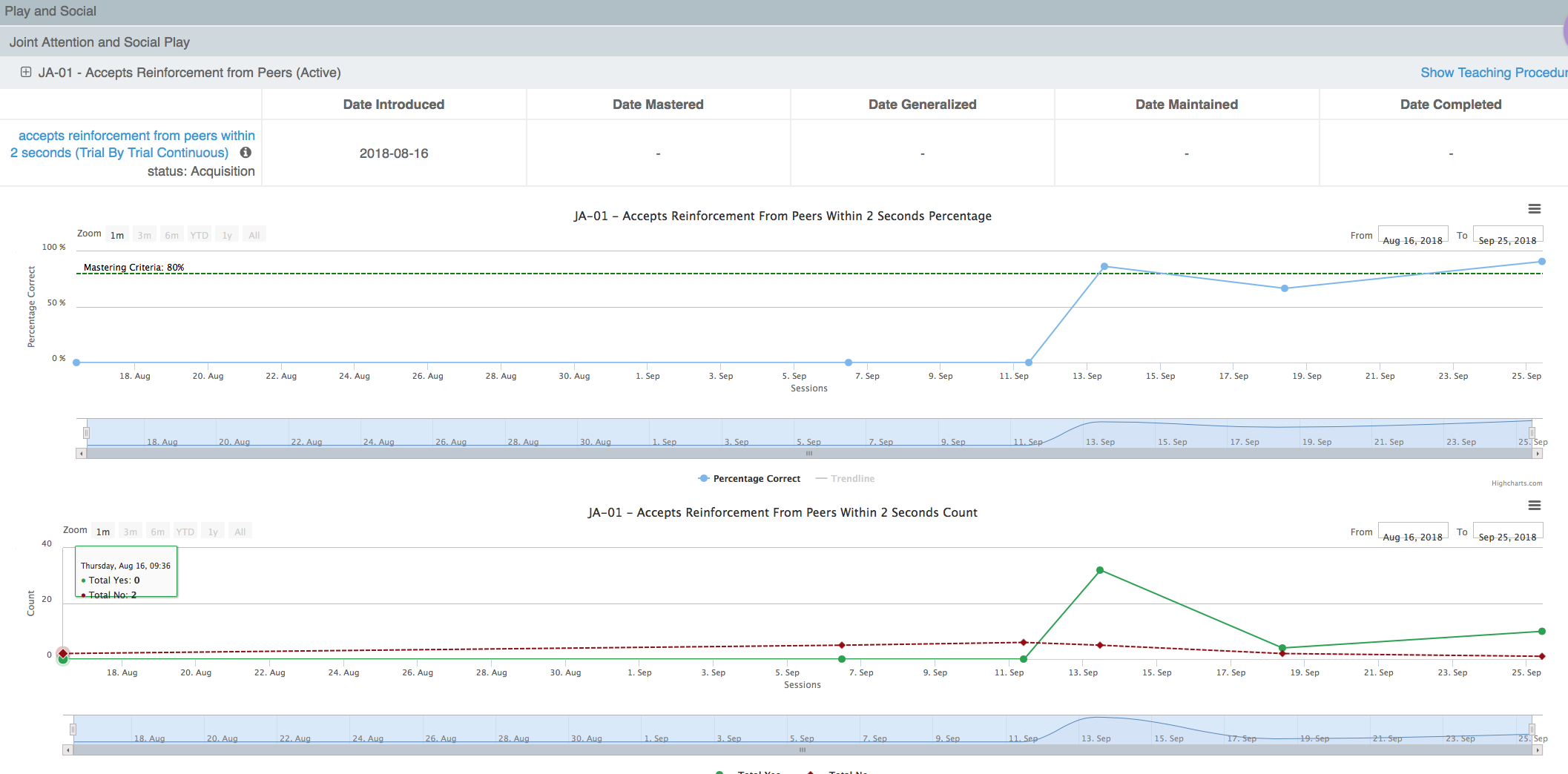Select 1m zoom on Percentage chart
Viewport: 1568px width, 774px height.
[x=117, y=235]
